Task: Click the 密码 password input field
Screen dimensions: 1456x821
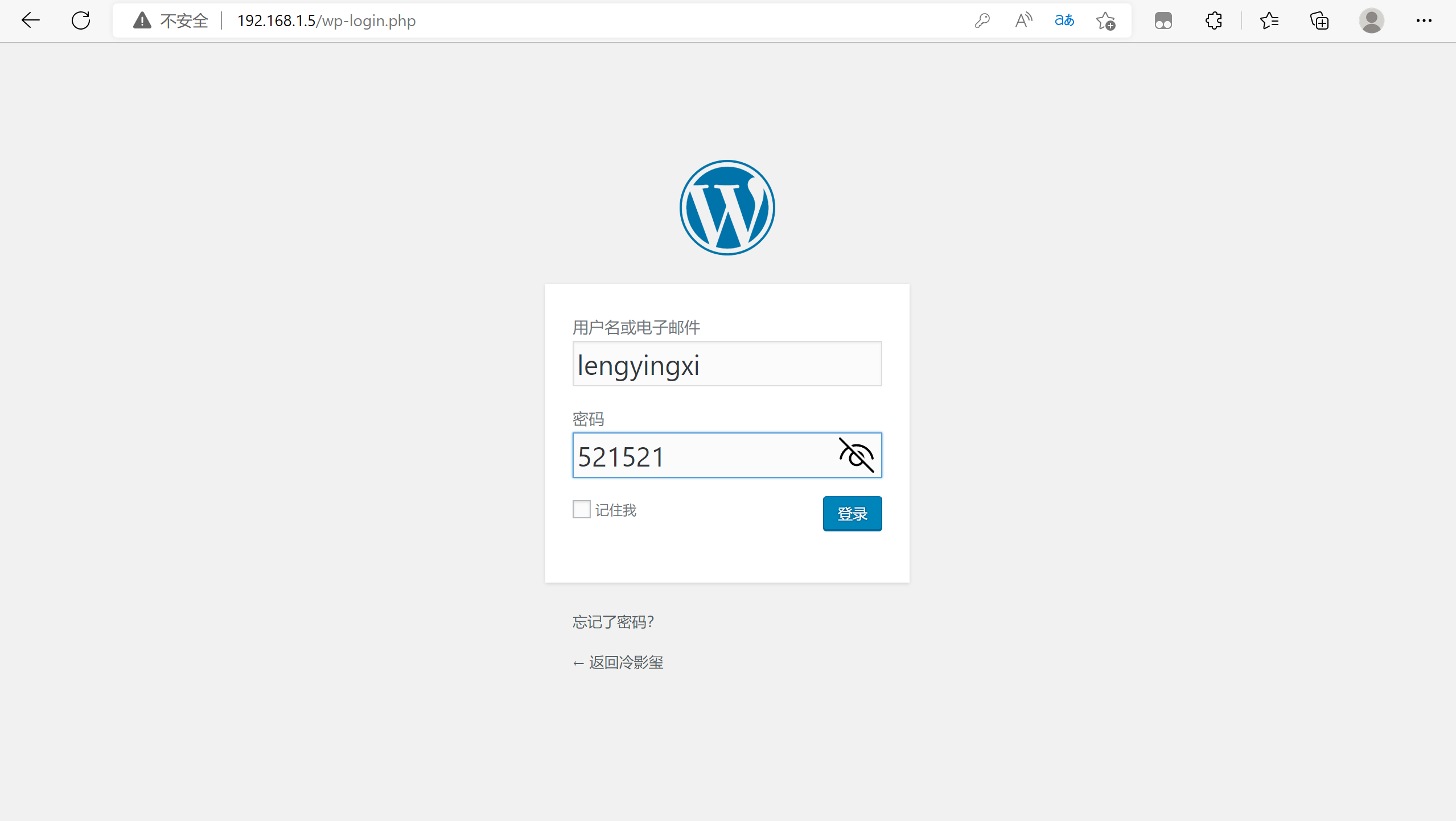Action: [x=727, y=455]
